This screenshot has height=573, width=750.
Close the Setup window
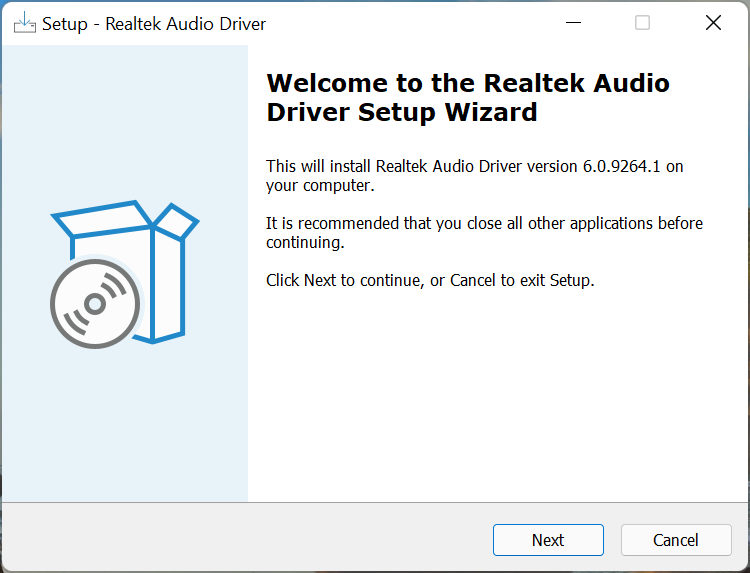(713, 22)
